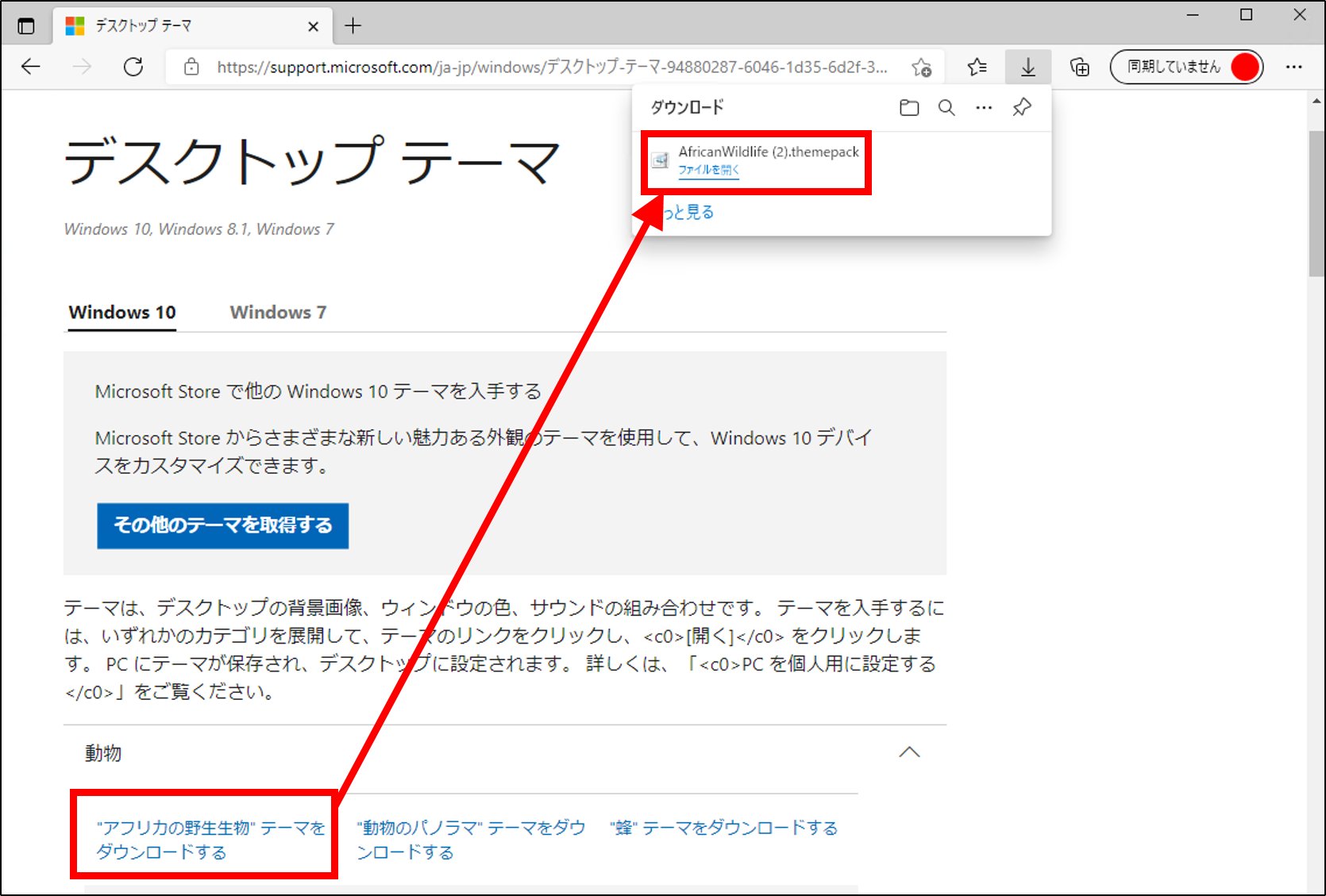Download the アフリカの野生生物 theme link
Viewport: 1326px width, 896px height.
point(210,840)
